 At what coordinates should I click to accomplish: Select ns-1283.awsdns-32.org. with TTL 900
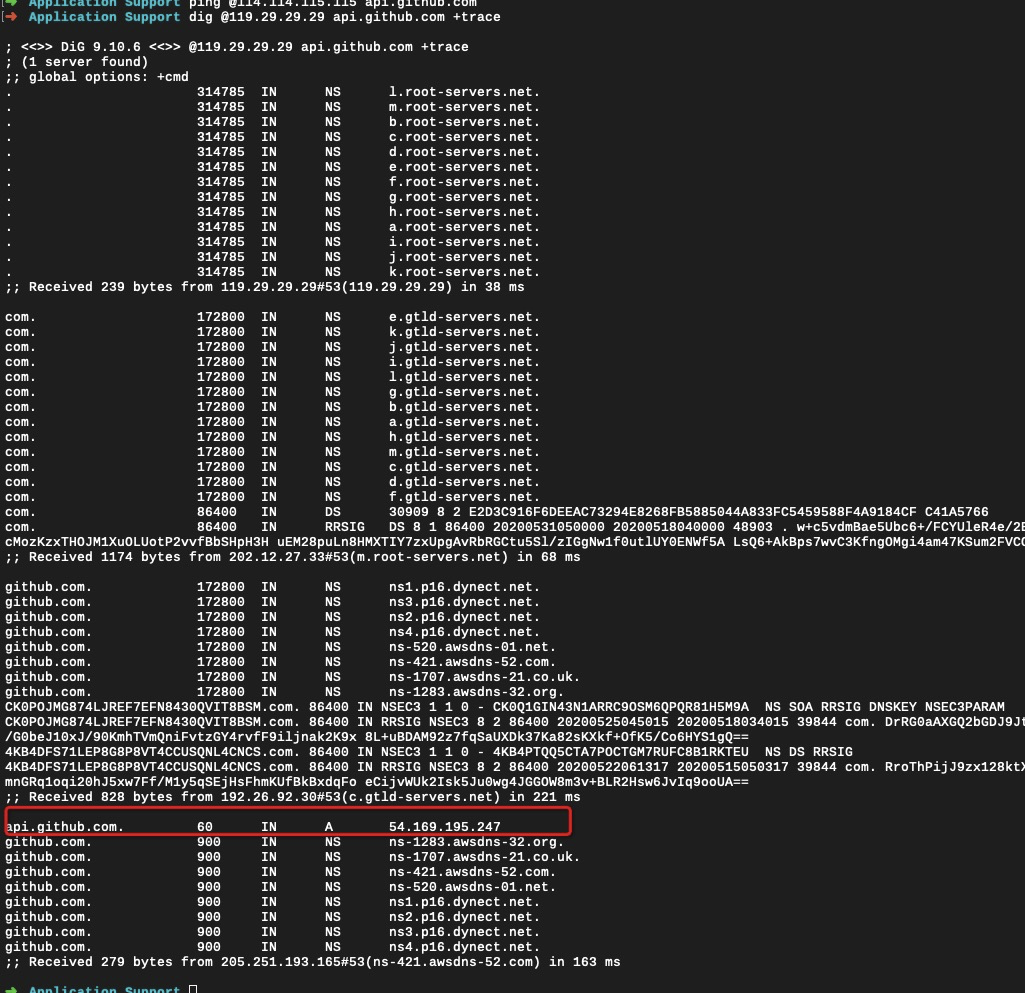[x=476, y=843]
